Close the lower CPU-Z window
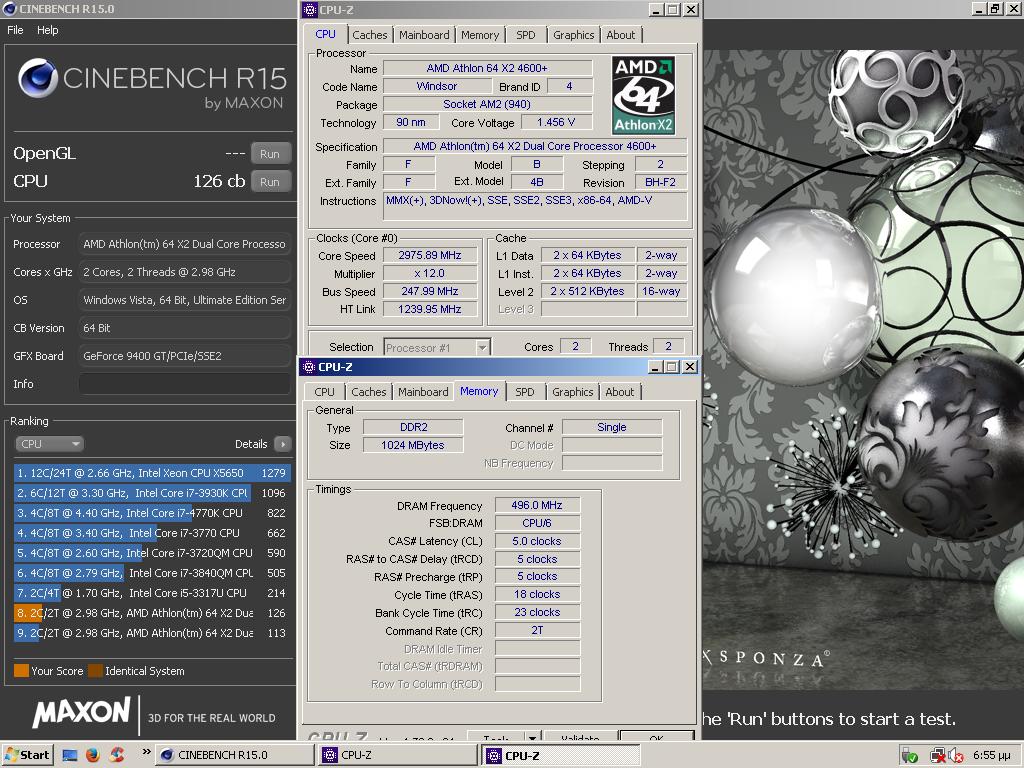This screenshot has width=1024, height=768. click(690, 367)
